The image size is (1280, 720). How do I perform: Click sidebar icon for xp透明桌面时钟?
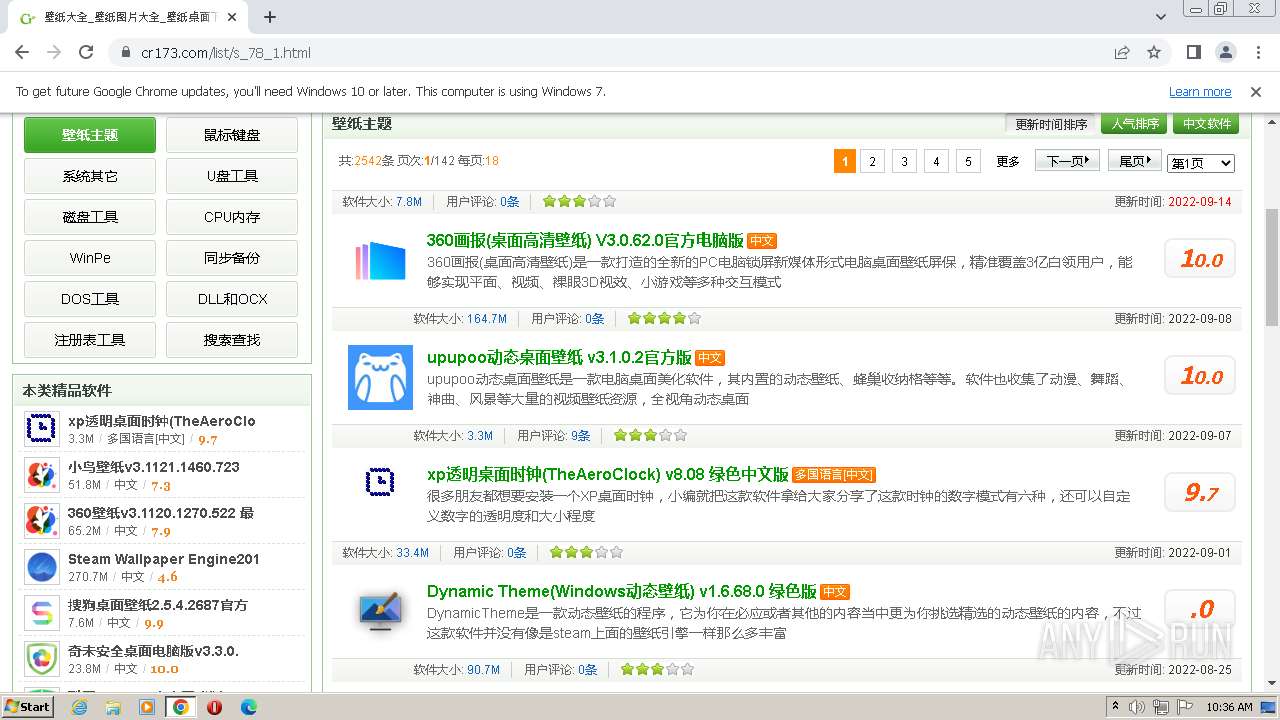tap(42, 429)
